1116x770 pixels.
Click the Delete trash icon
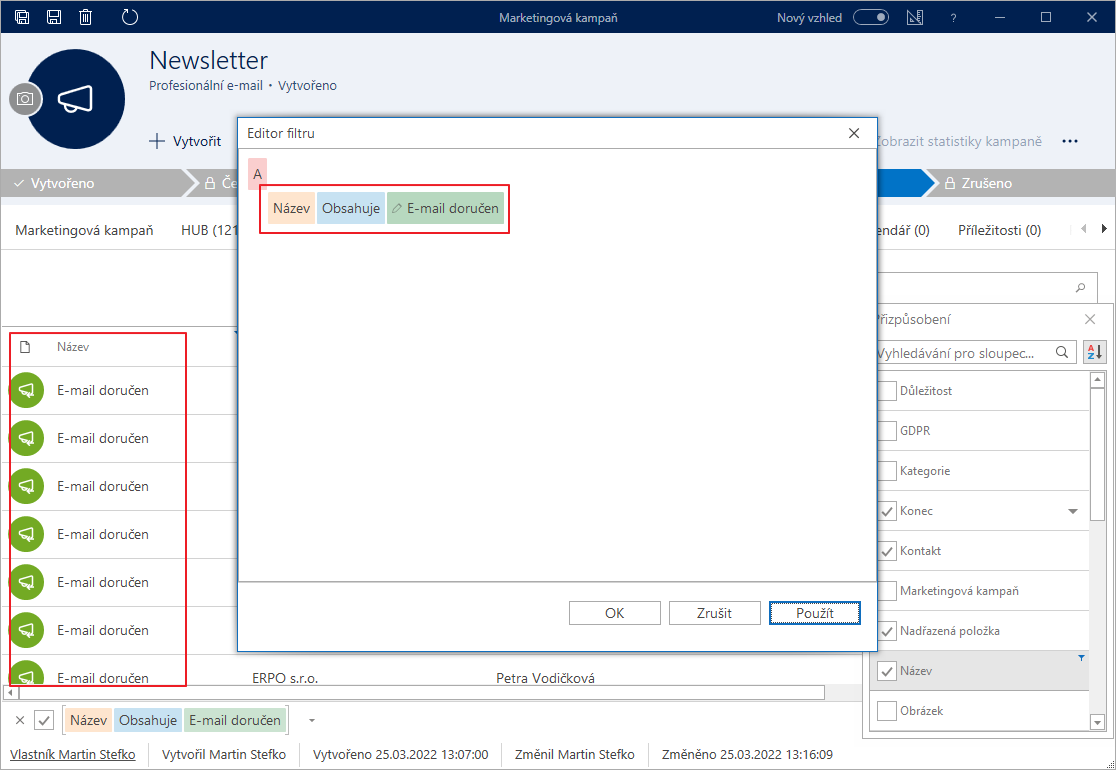click(x=85, y=17)
